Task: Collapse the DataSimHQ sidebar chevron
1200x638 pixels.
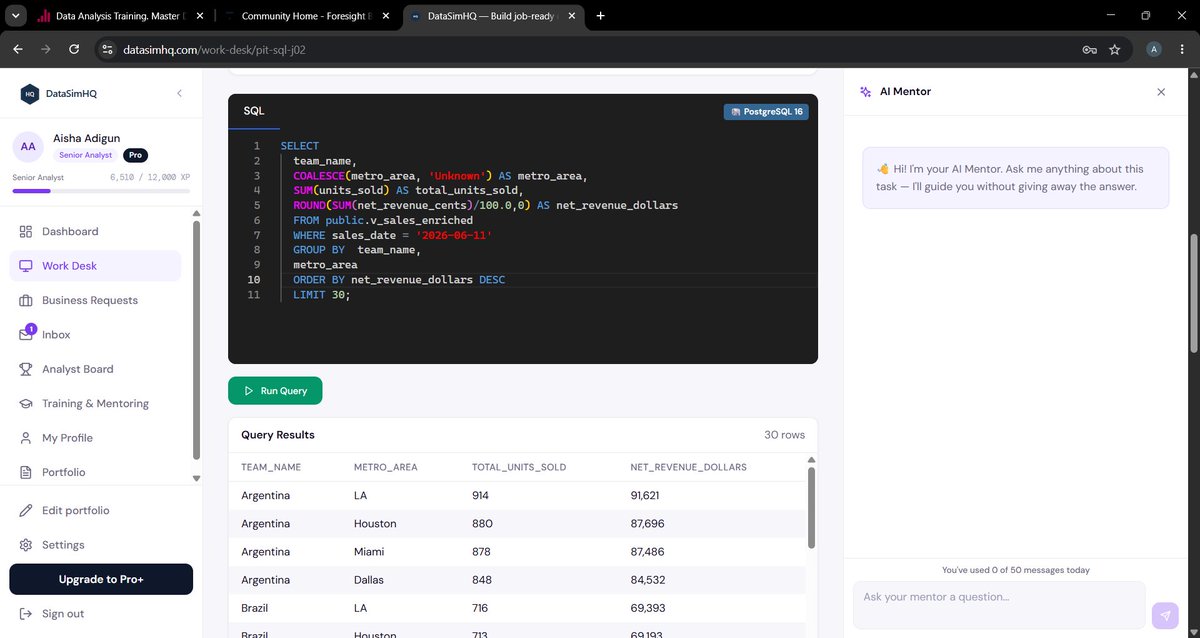Action: [179, 93]
